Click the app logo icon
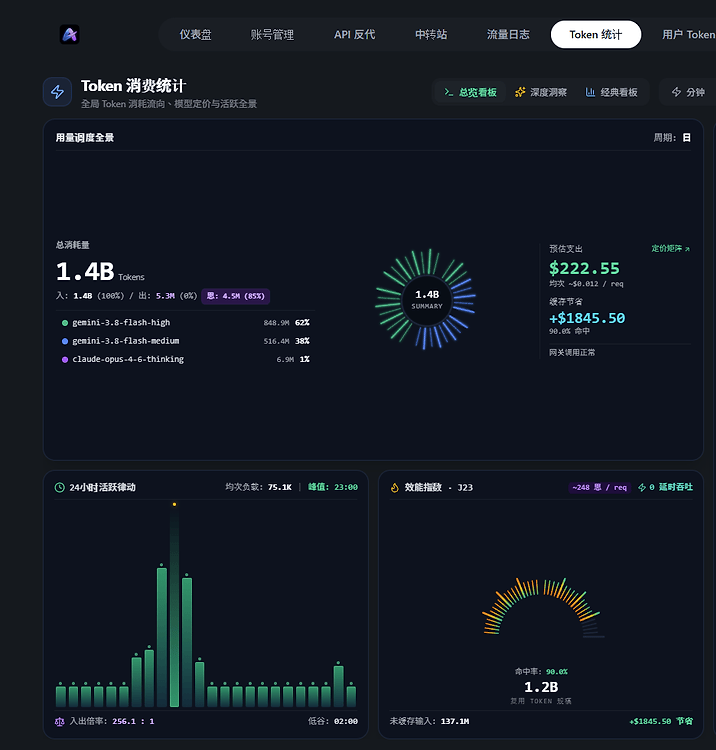Image resolution: width=716 pixels, height=750 pixels. (x=69, y=34)
